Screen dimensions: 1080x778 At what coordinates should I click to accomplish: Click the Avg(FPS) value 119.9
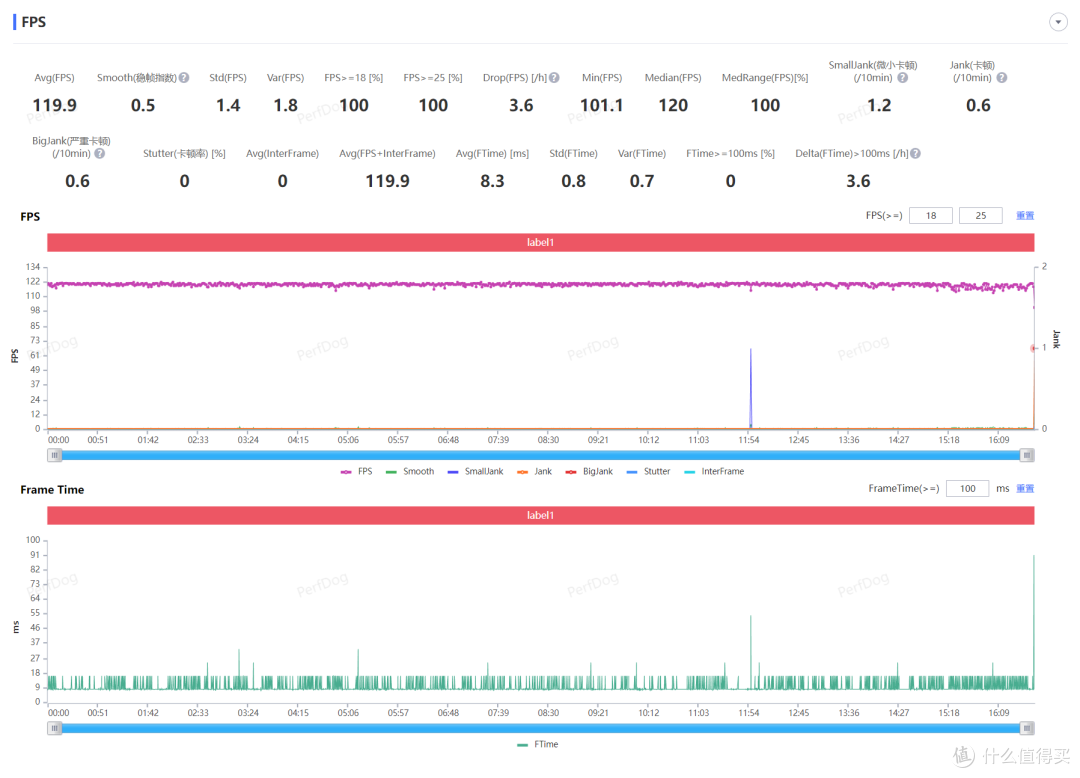54,105
